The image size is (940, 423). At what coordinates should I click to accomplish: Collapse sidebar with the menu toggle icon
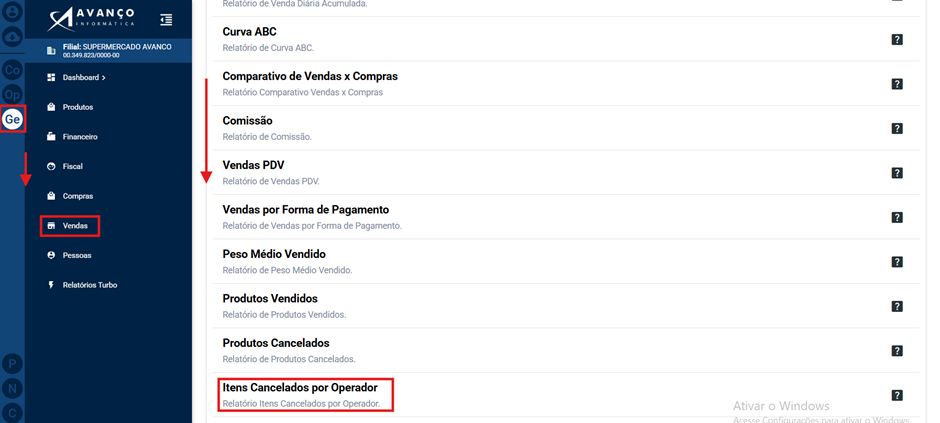tap(166, 20)
